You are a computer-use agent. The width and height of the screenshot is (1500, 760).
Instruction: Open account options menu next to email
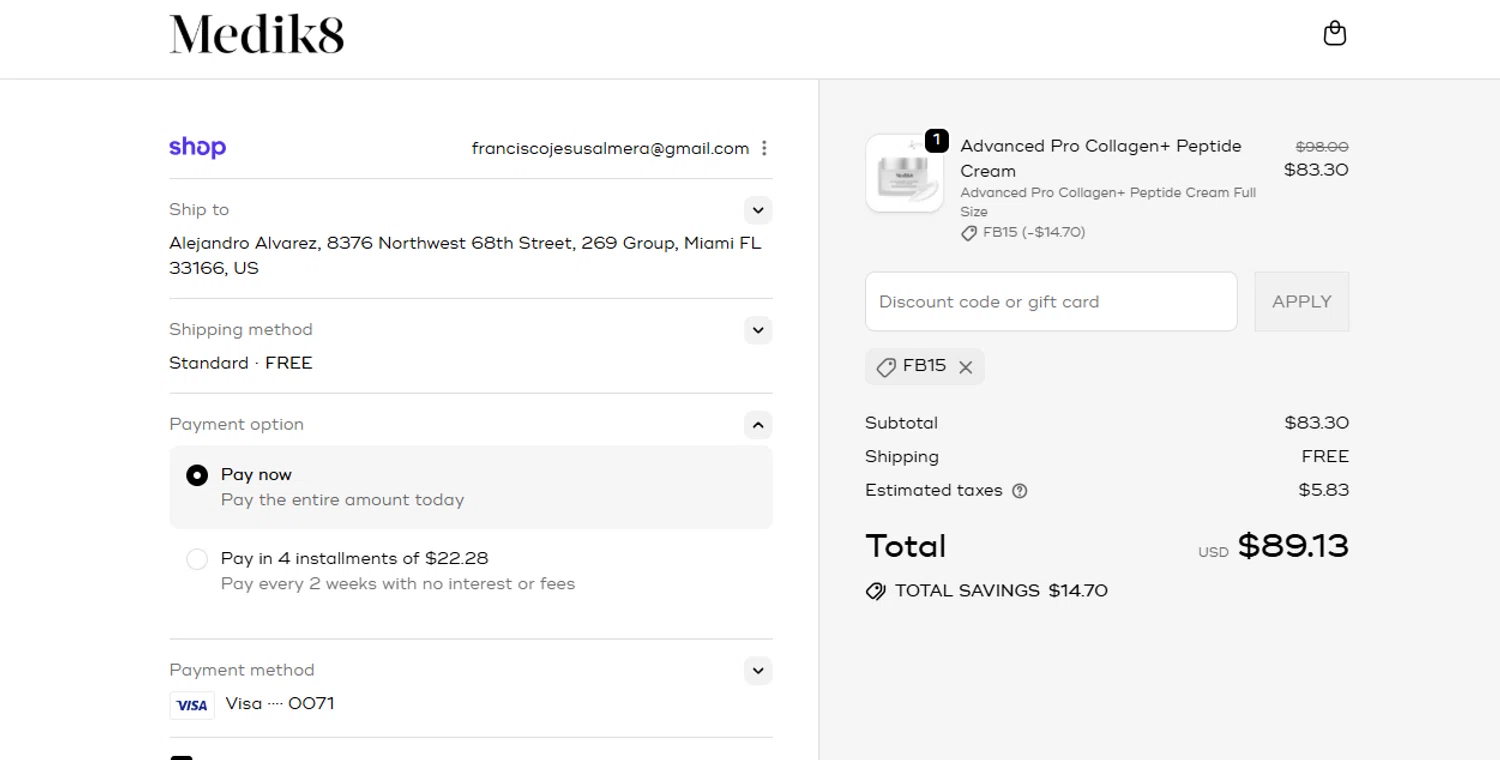tap(764, 148)
